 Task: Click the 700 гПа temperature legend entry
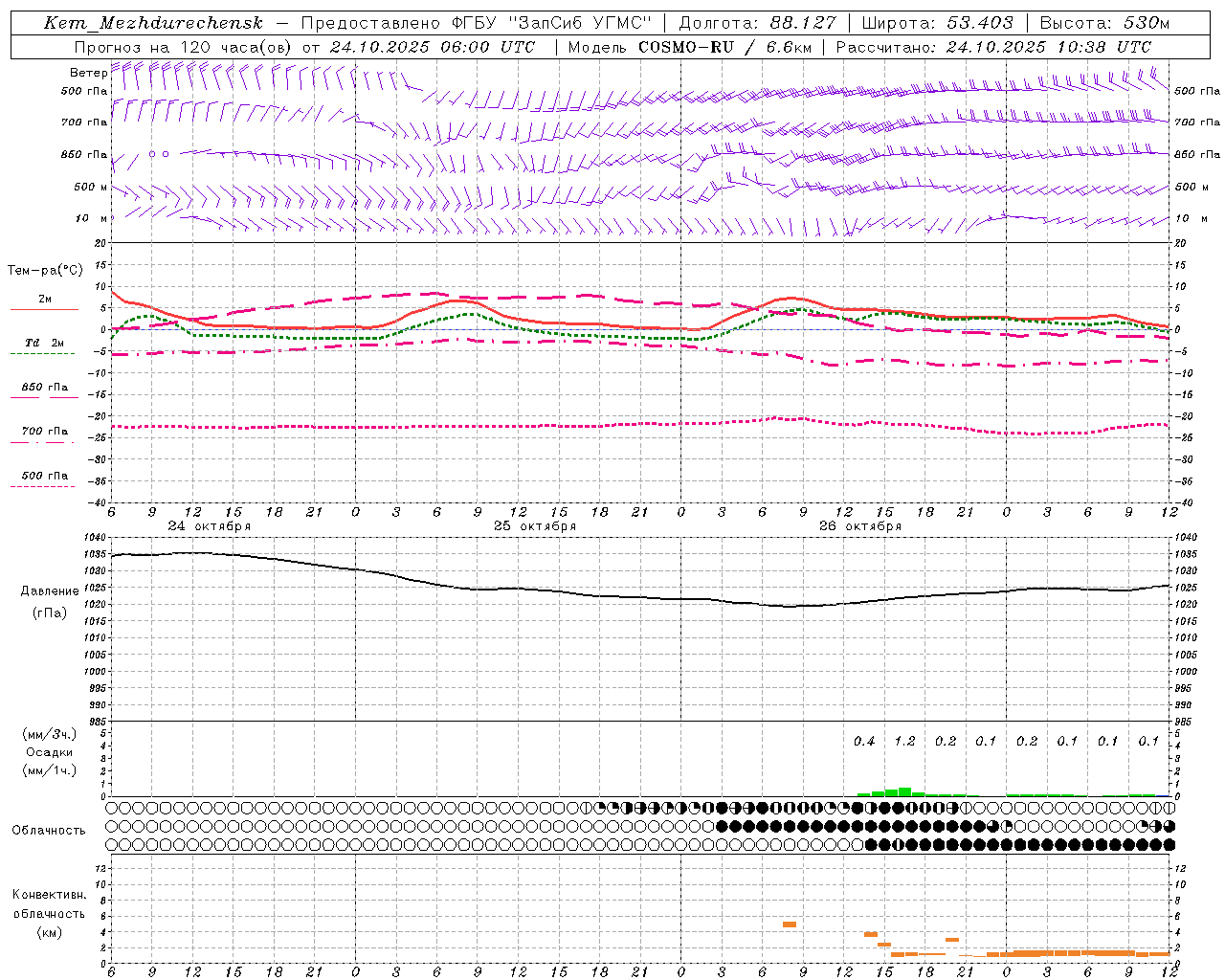tap(44, 432)
